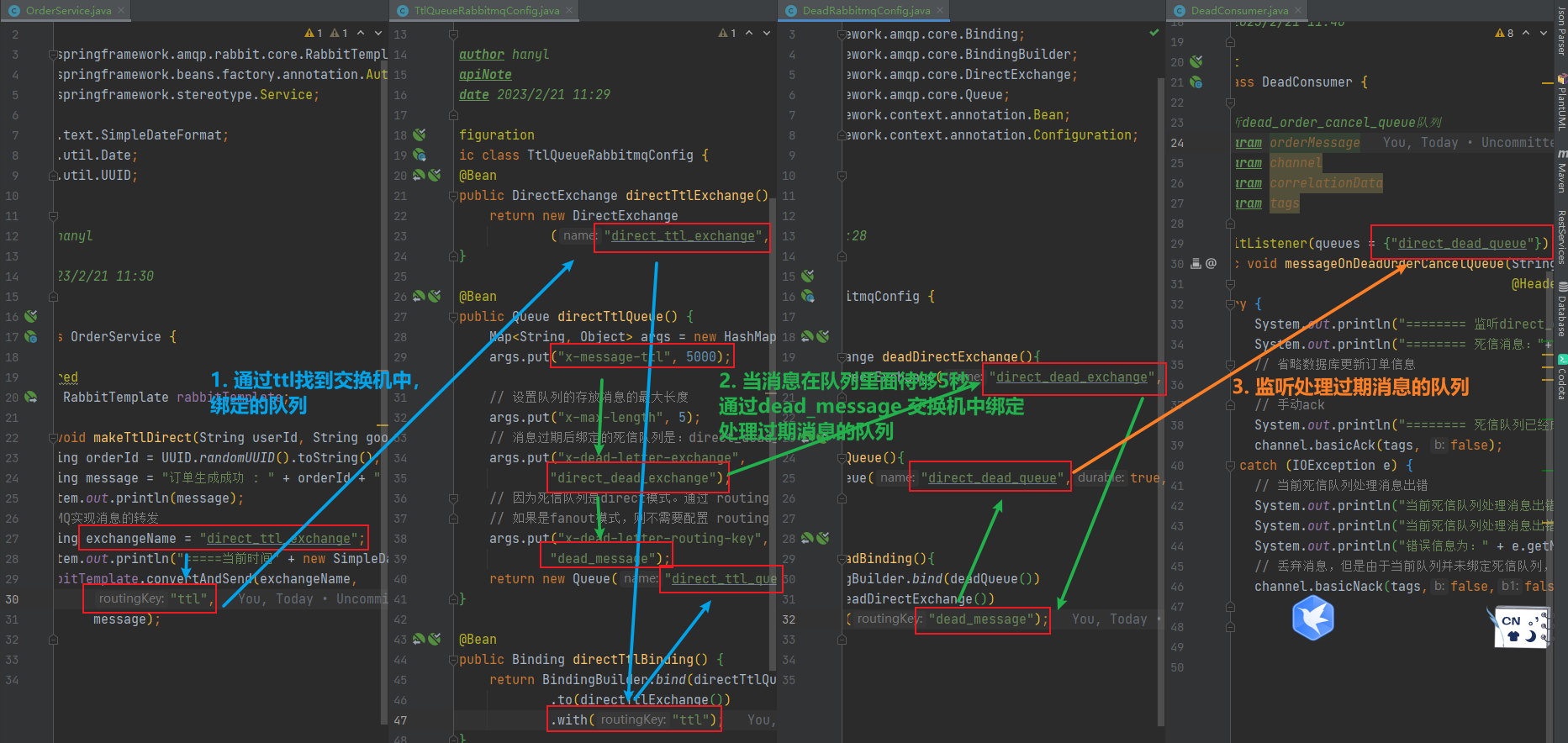Go to next highlighted problem in OrderService
This screenshot has height=743, width=1568.
pos(378,33)
